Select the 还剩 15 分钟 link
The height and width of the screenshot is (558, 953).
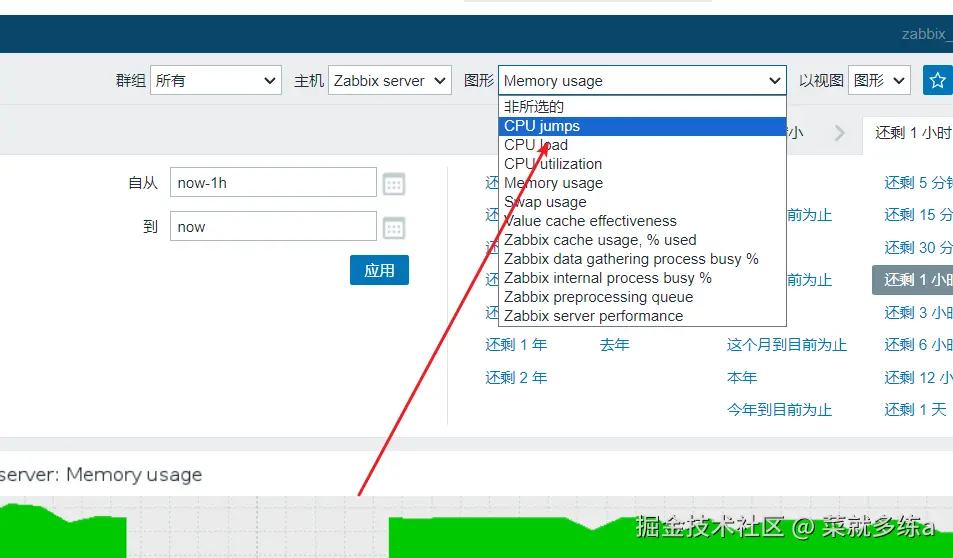918,215
